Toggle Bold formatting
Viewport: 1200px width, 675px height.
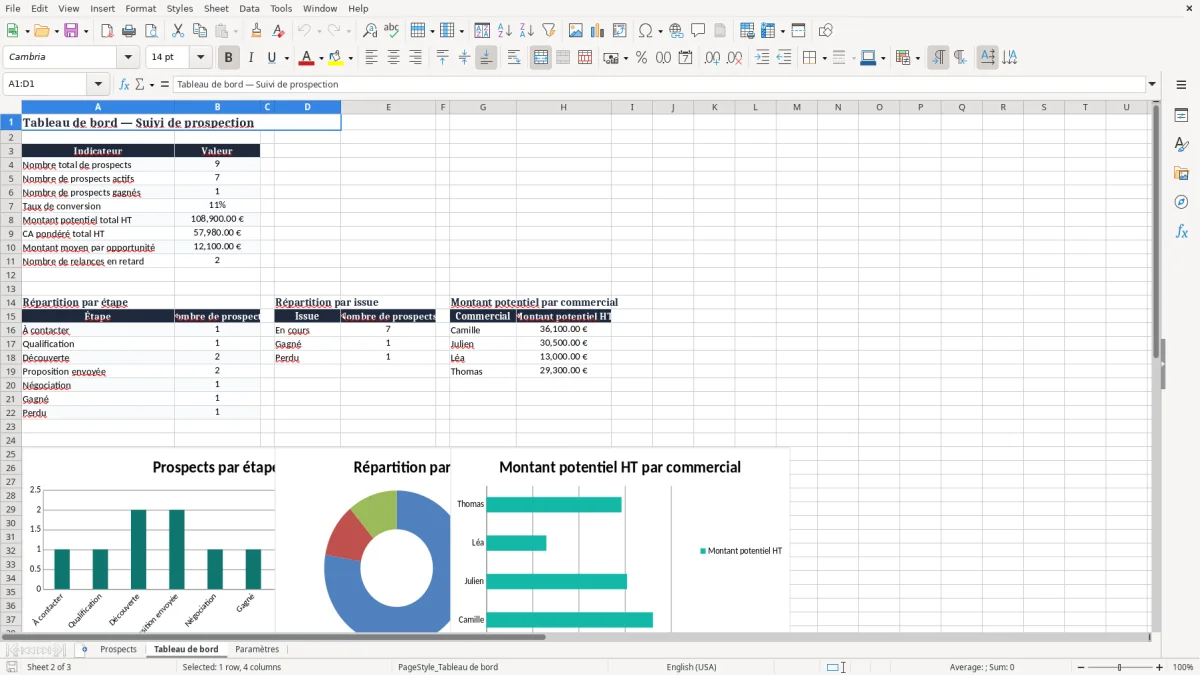tap(228, 58)
